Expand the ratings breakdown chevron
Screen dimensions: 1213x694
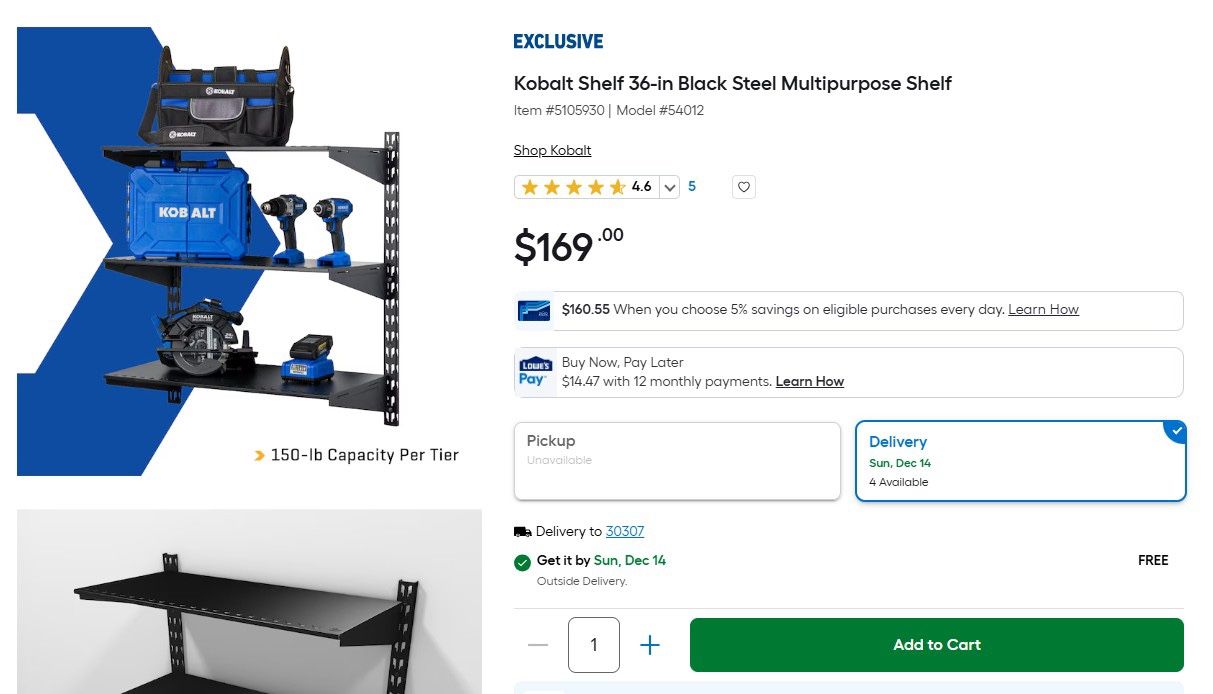[669, 186]
